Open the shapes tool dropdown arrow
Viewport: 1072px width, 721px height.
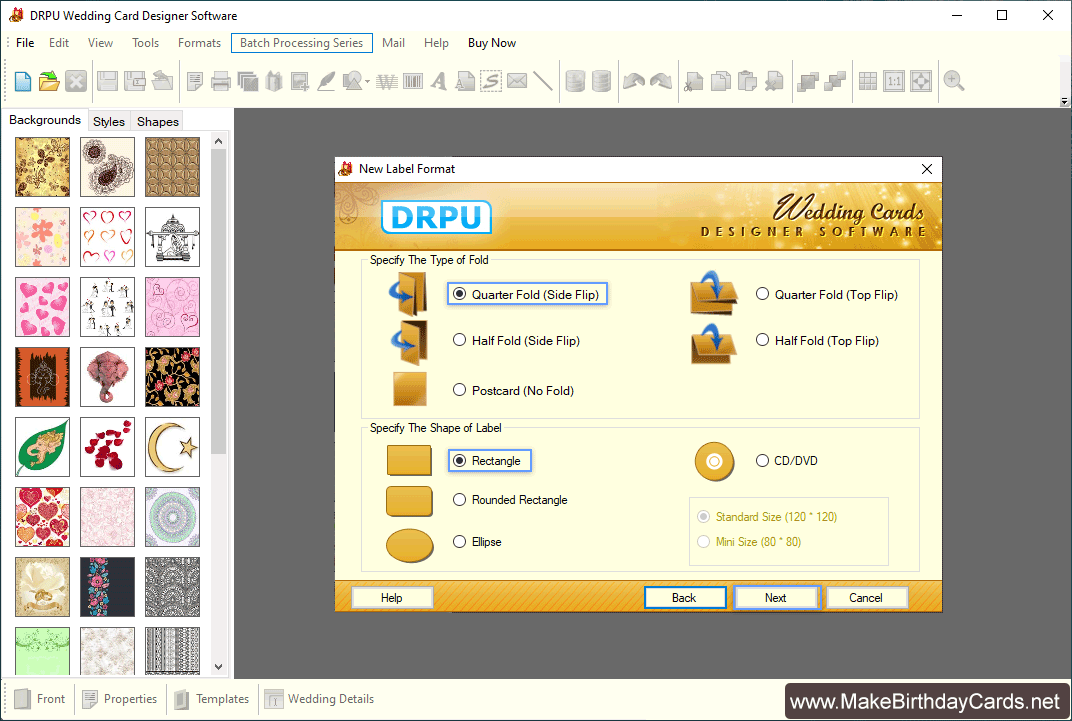(367, 82)
